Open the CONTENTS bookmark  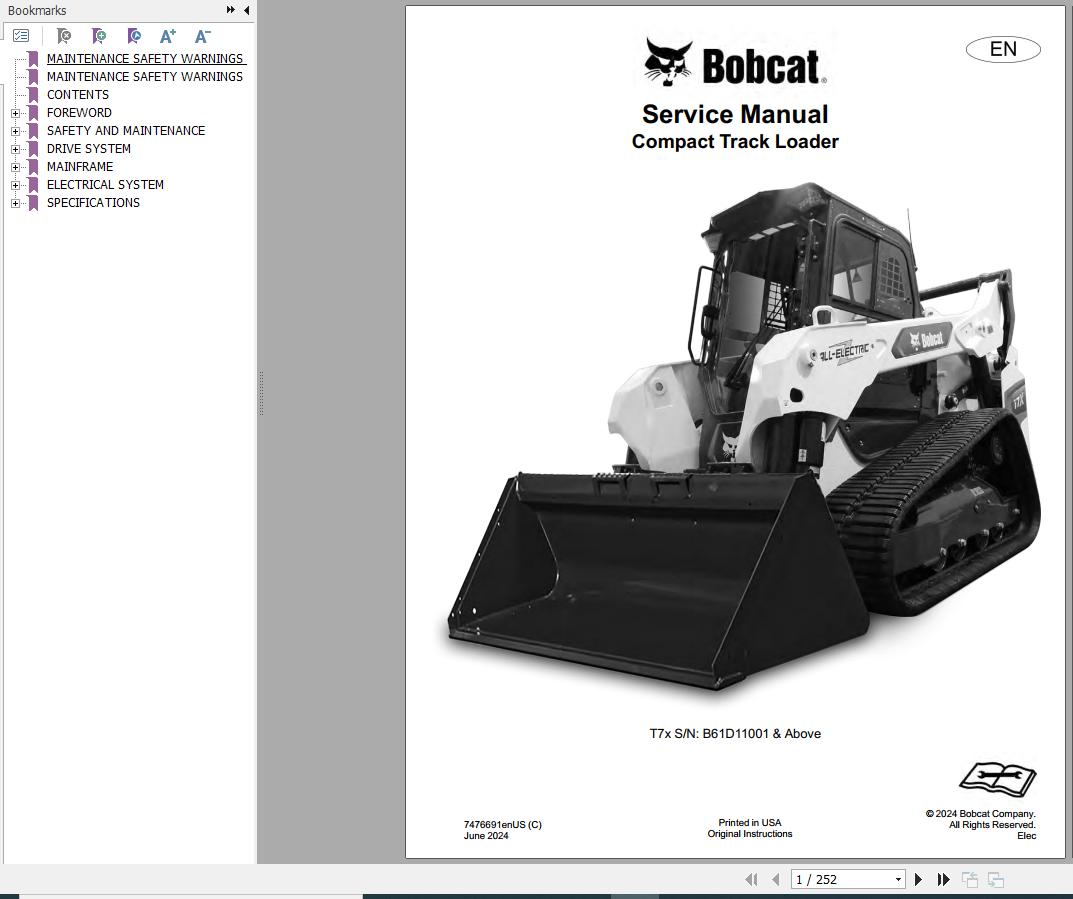[77, 94]
